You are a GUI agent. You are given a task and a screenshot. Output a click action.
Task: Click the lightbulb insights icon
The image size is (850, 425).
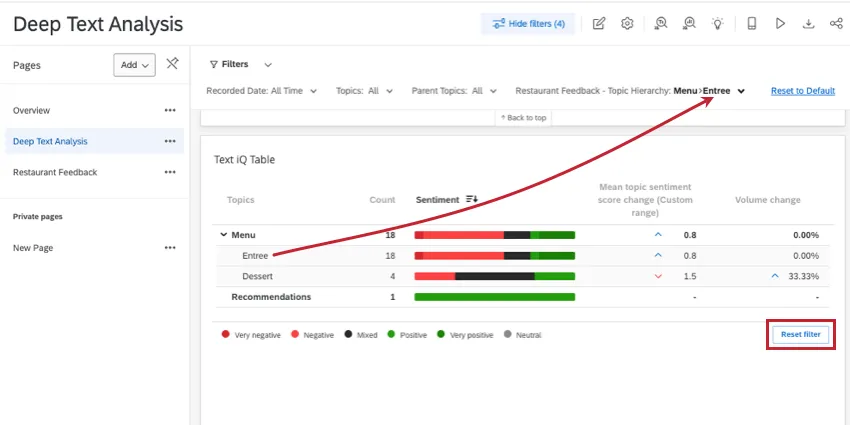pos(717,23)
